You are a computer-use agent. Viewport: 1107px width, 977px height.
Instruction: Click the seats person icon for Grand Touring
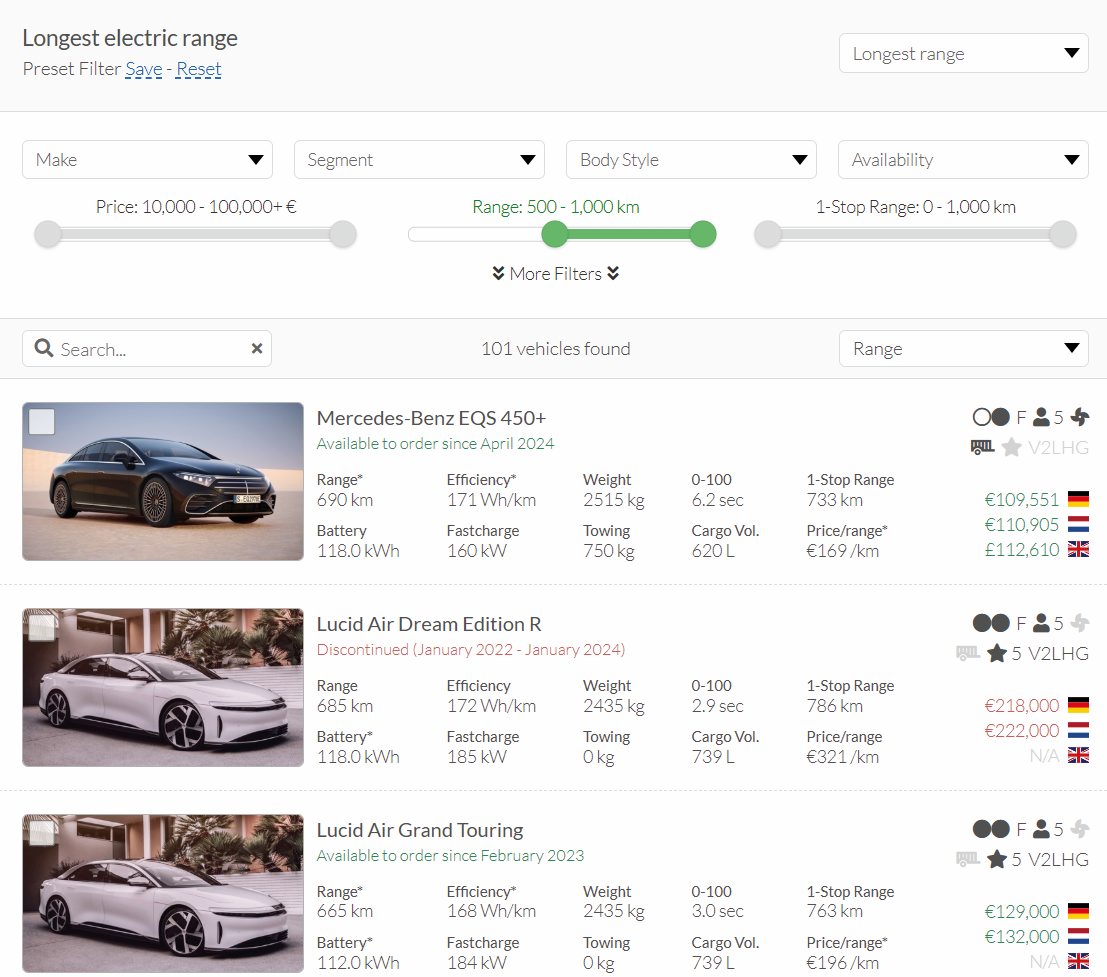(1041, 829)
